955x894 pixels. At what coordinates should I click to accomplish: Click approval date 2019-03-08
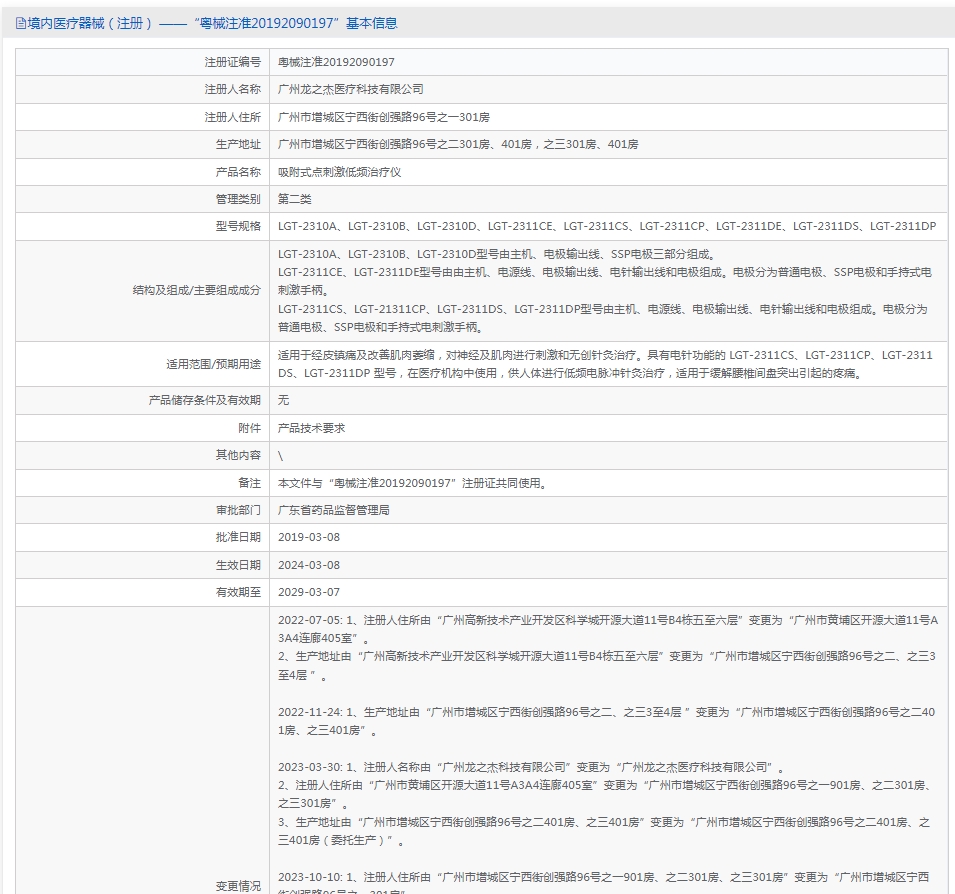(x=309, y=537)
